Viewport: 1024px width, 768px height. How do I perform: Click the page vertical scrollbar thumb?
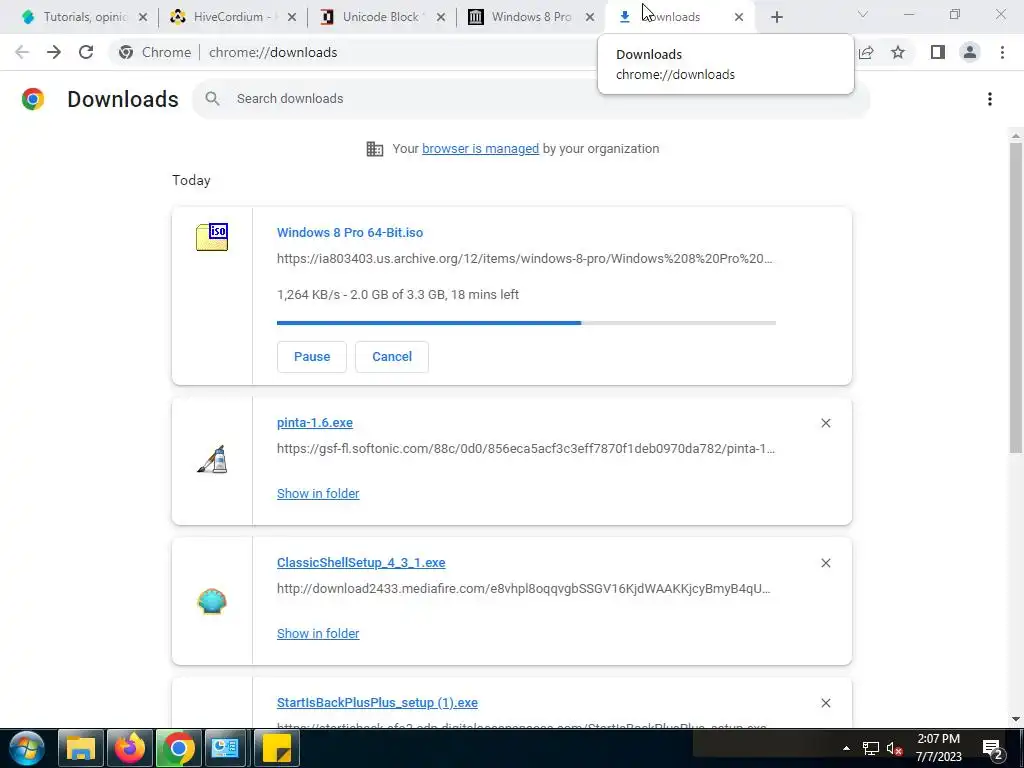1016,297
